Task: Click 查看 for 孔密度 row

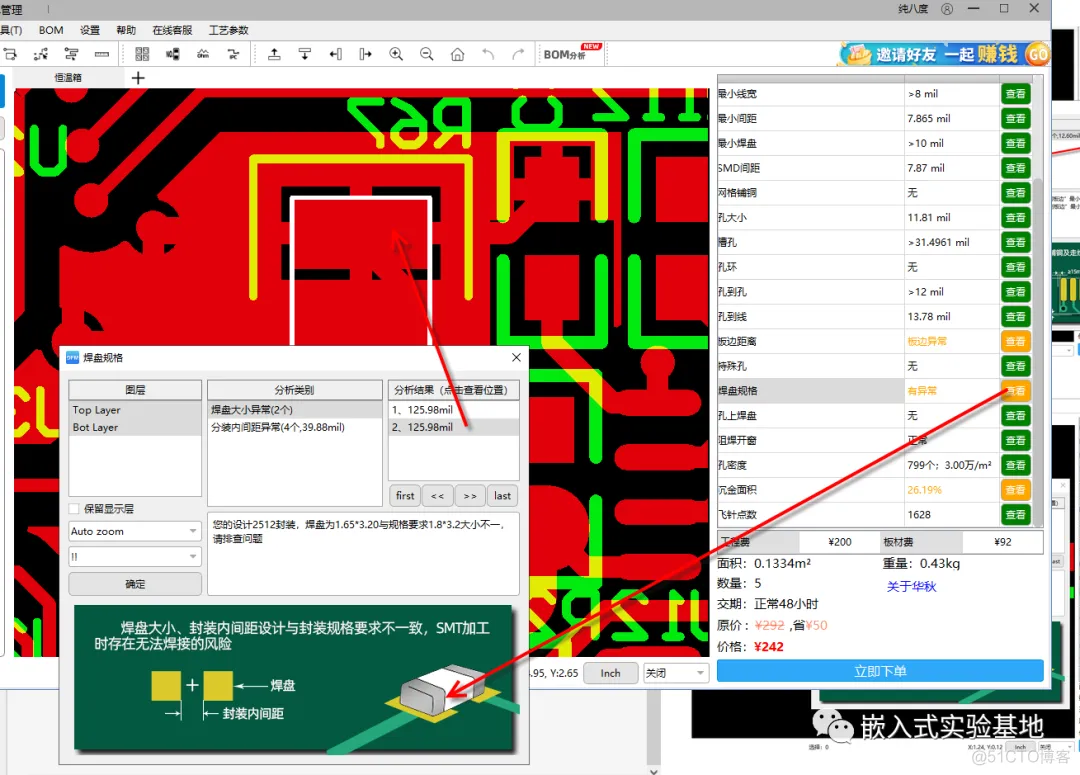Action: coord(1015,465)
